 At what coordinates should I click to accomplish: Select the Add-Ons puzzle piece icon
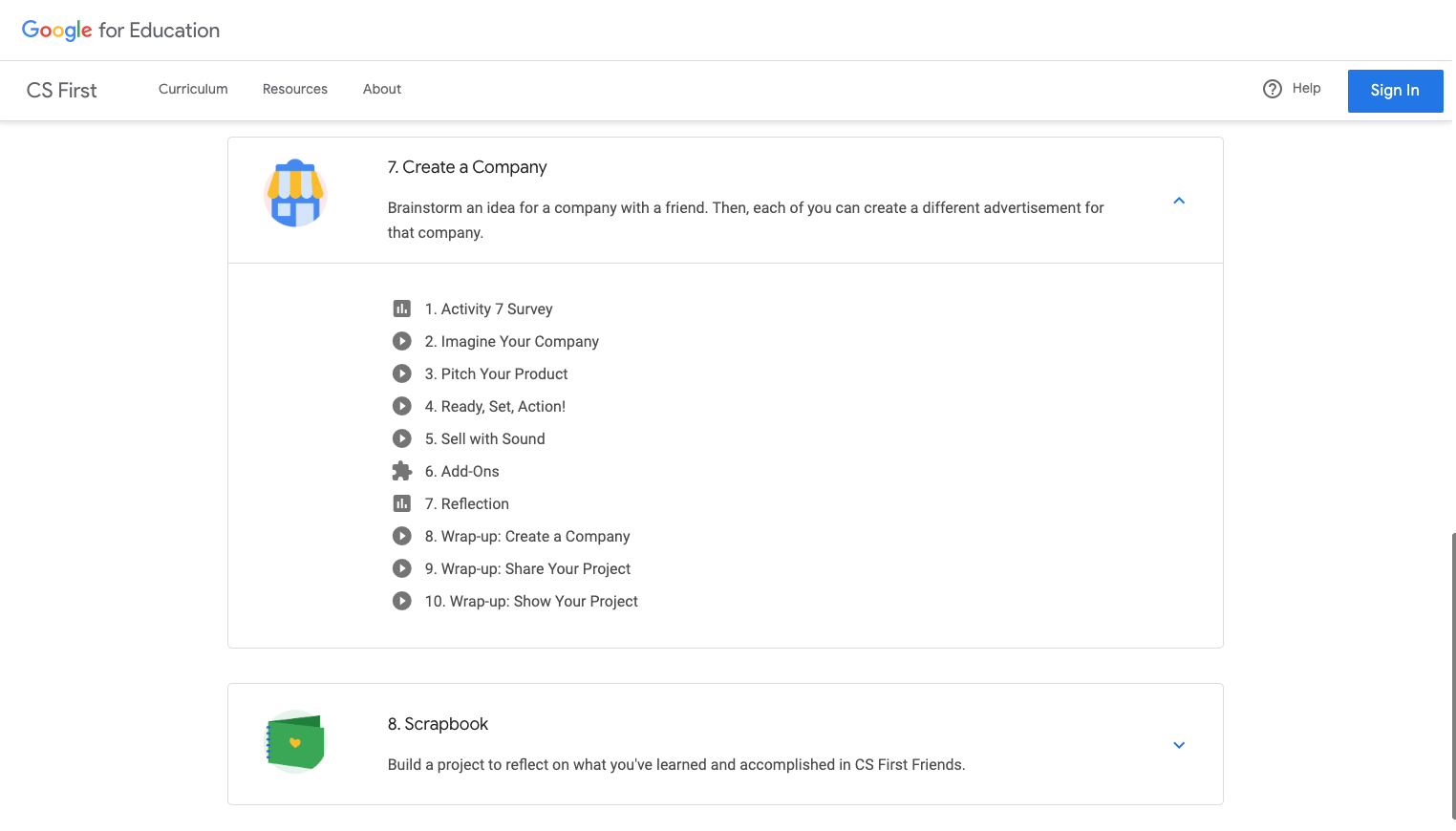click(401, 470)
